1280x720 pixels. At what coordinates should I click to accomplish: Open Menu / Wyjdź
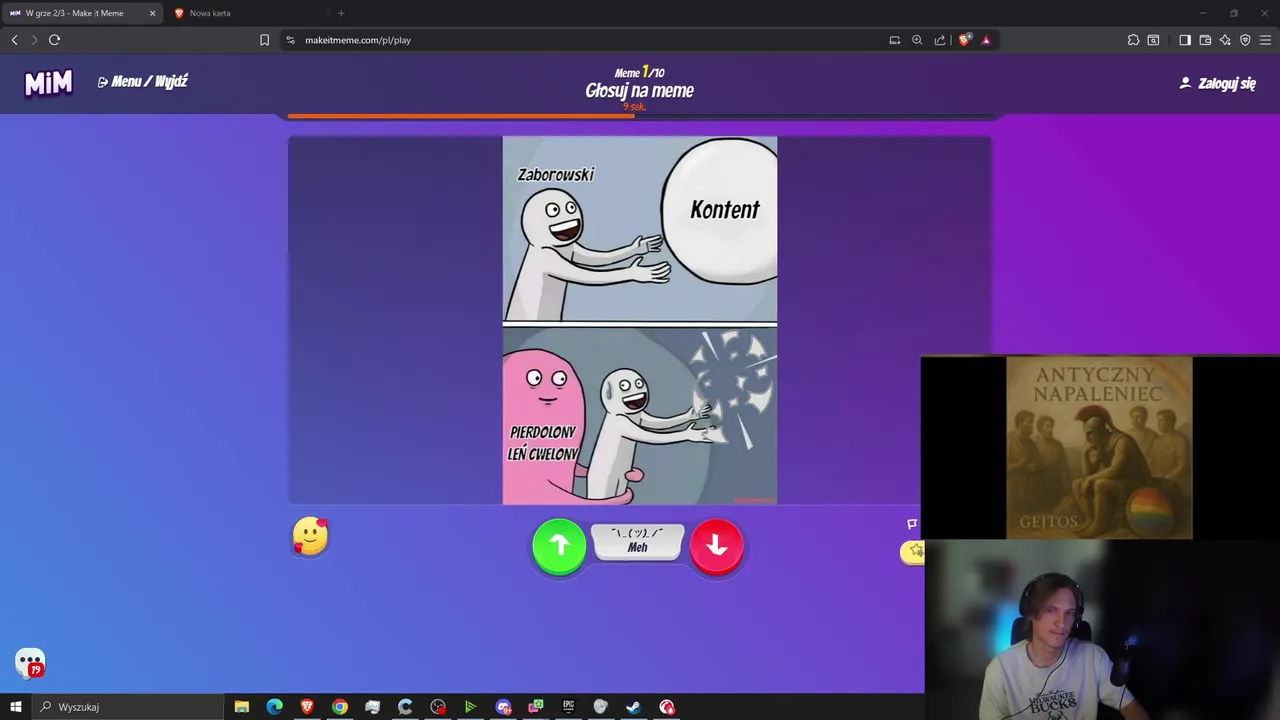[x=142, y=82]
